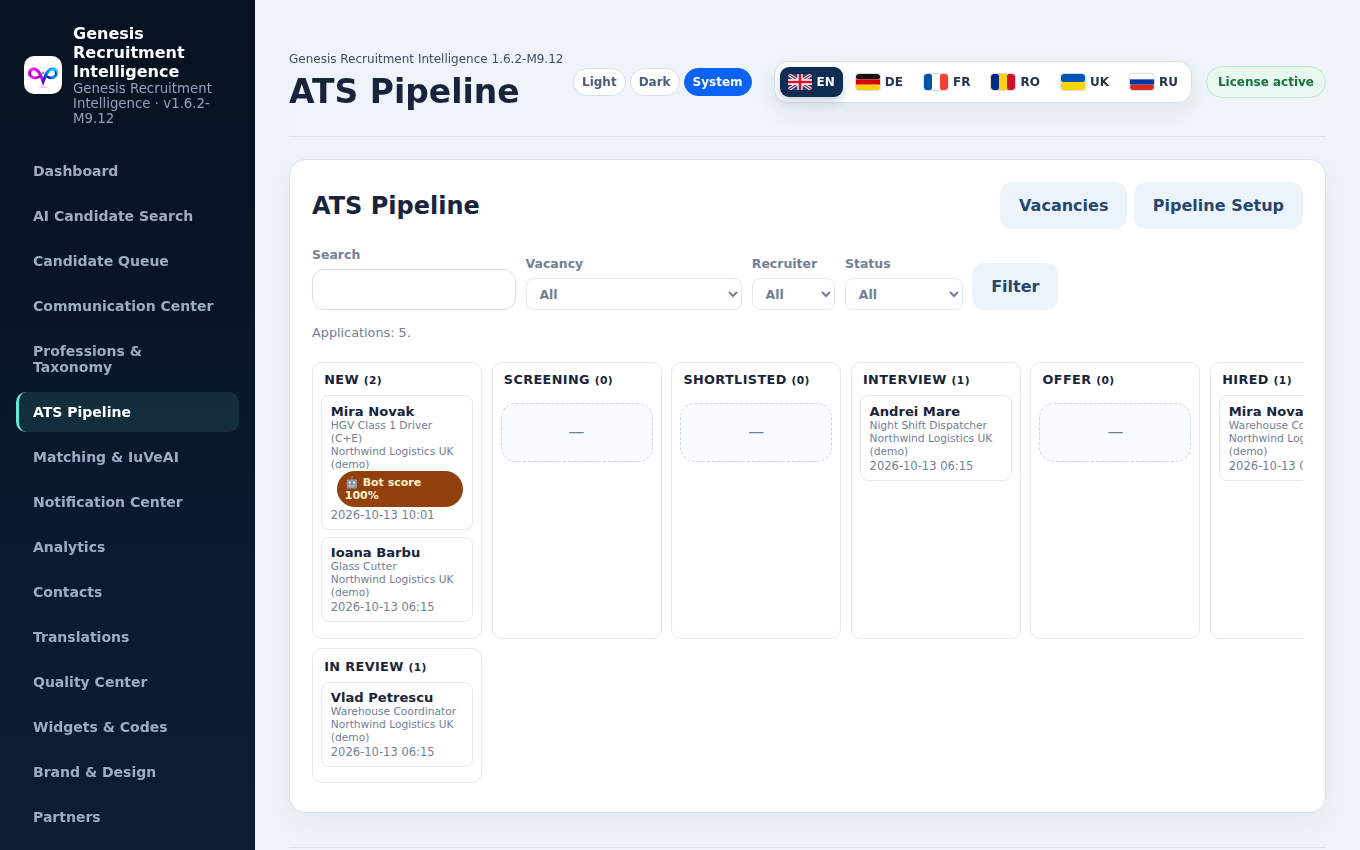This screenshot has height=850, width=1360.
Task: Switch language to English flag
Action: (x=811, y=82)
